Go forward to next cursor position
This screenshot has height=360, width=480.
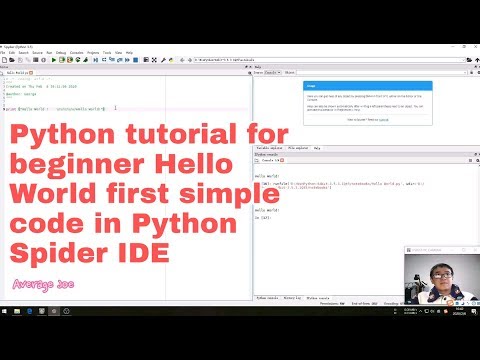point(190,60)
